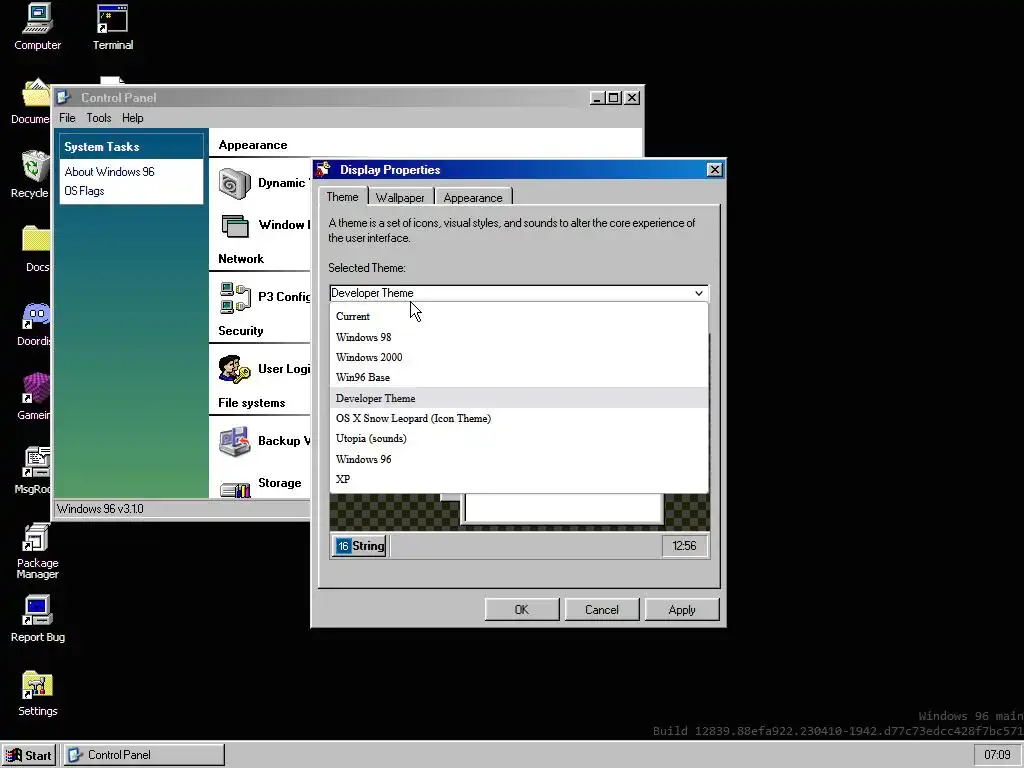Screen dimensions: 1024x768
Task: Choose Utopia (sounds) theme option
Action: coord(519,438)
